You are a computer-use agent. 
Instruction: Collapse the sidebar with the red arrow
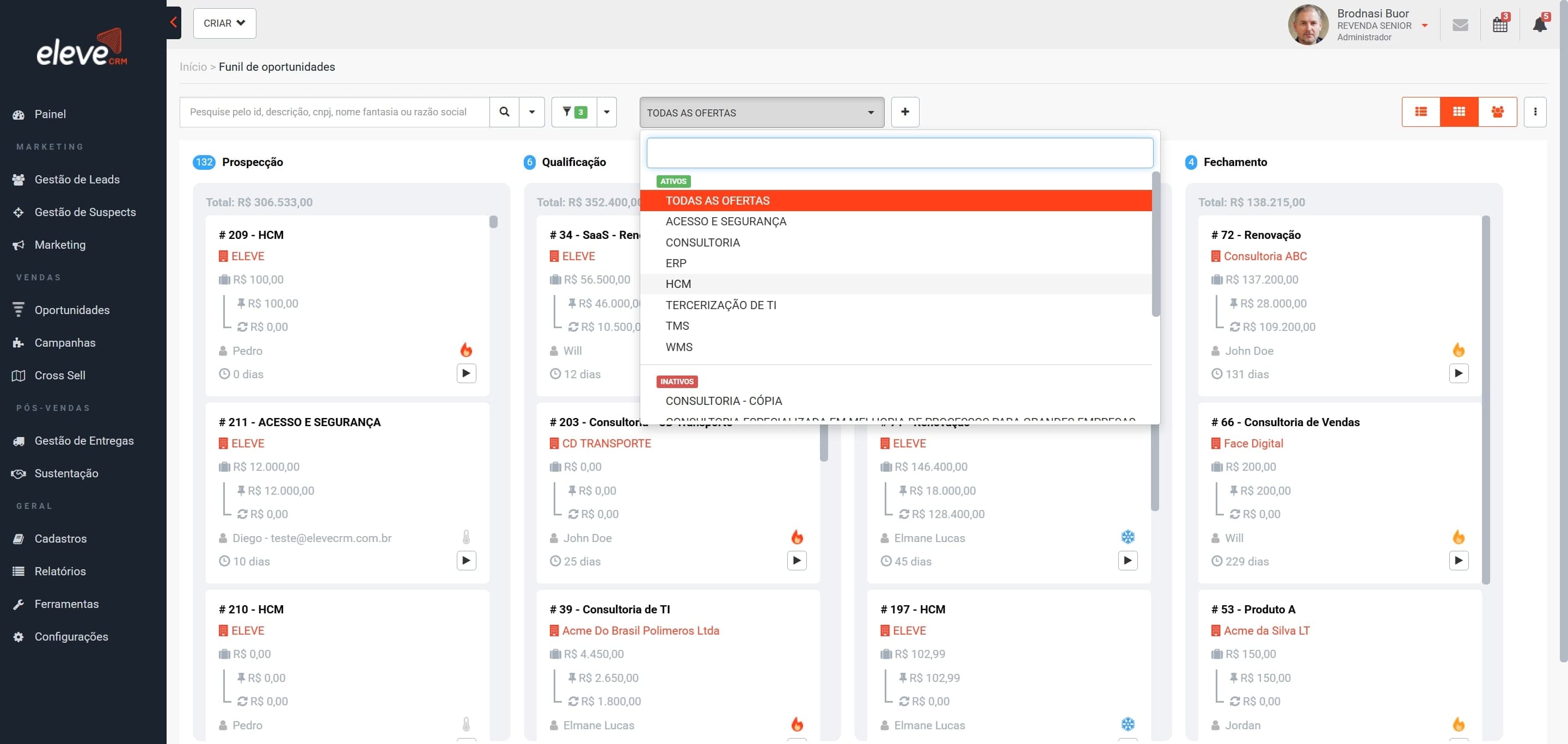click(174, 22)
